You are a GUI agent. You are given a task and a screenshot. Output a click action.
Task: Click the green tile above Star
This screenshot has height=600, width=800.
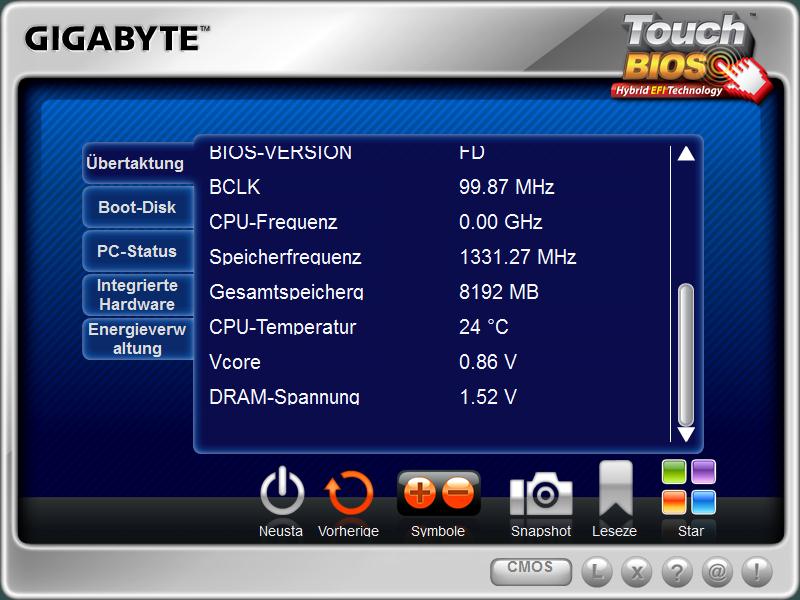click(x=674, y=471)
